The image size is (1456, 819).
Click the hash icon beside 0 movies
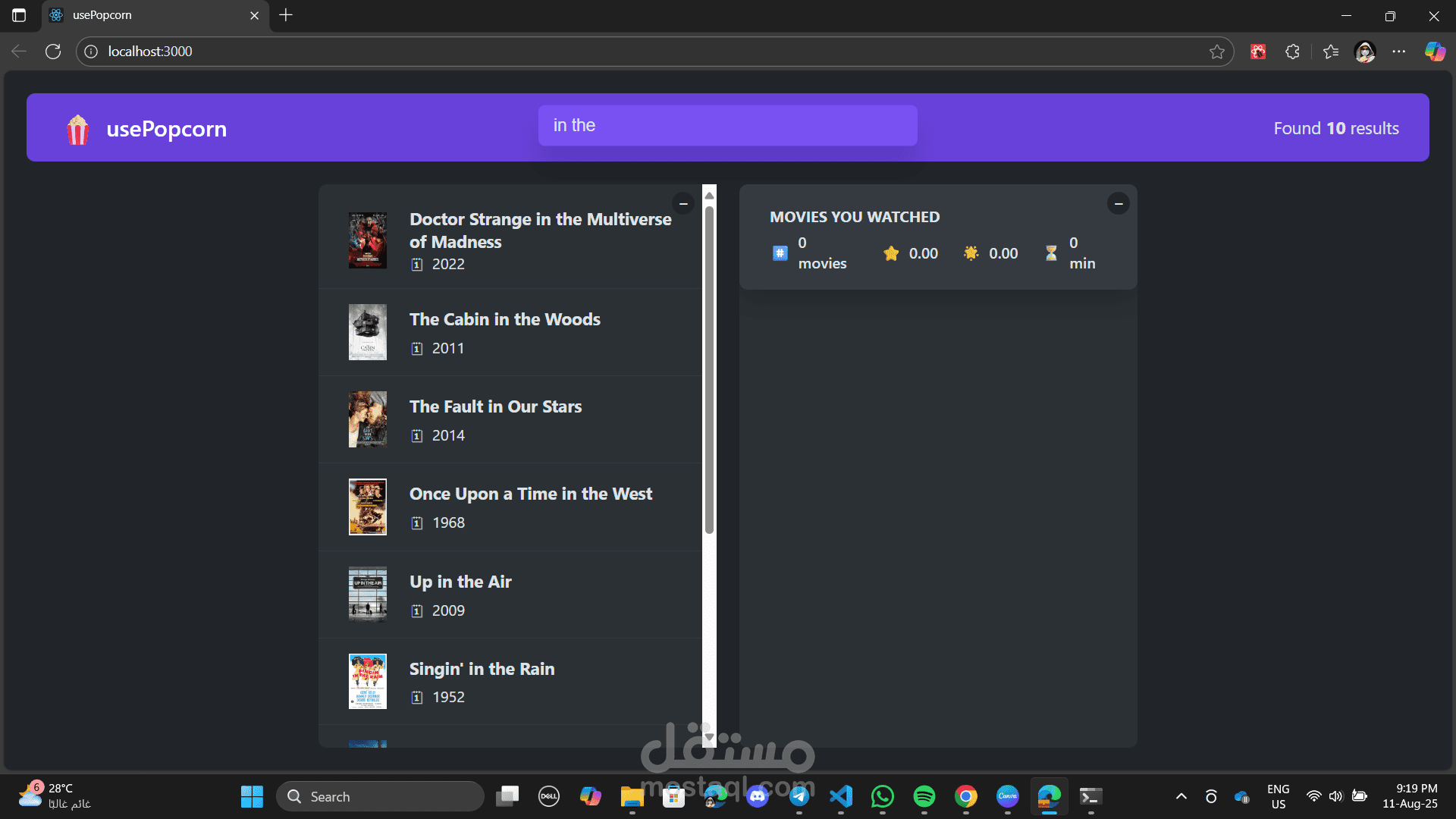(780, 253)
